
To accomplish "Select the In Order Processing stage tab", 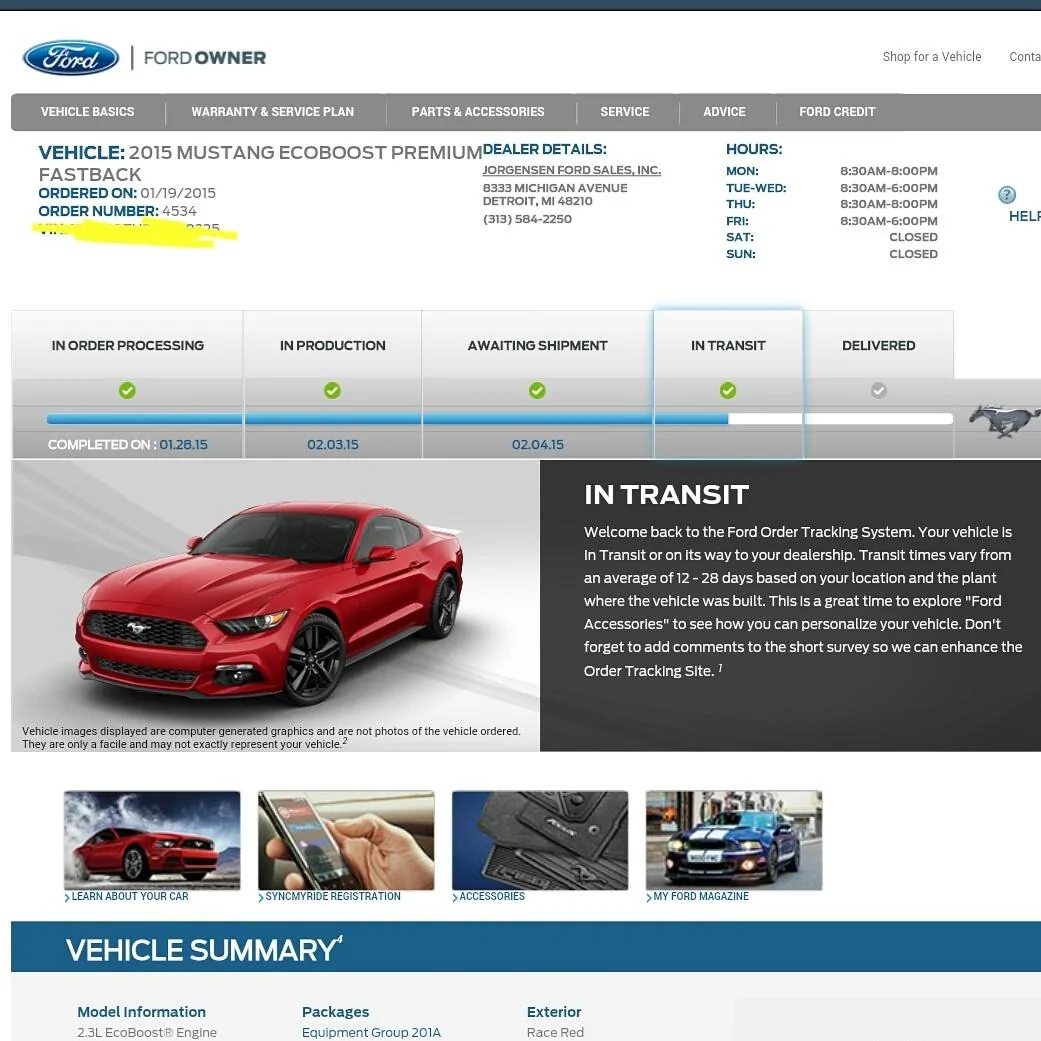I will (127, 345).
